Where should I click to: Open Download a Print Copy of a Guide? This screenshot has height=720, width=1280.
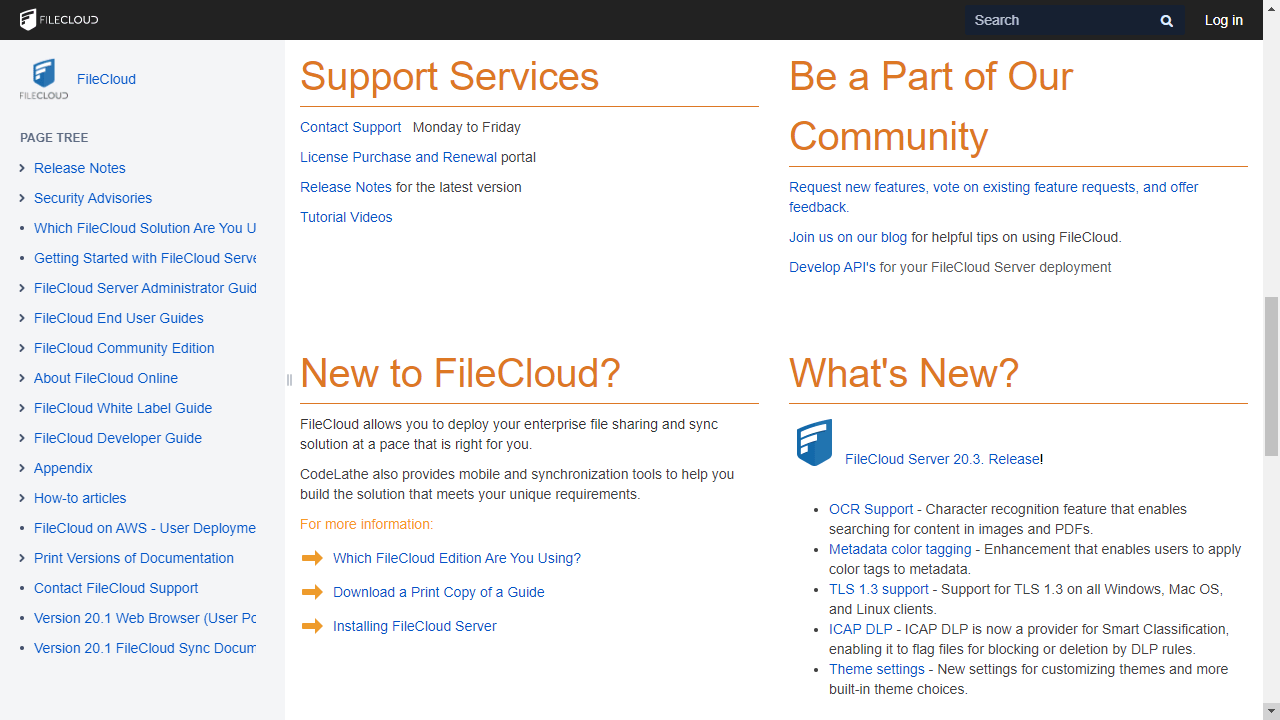click(439, 592)
